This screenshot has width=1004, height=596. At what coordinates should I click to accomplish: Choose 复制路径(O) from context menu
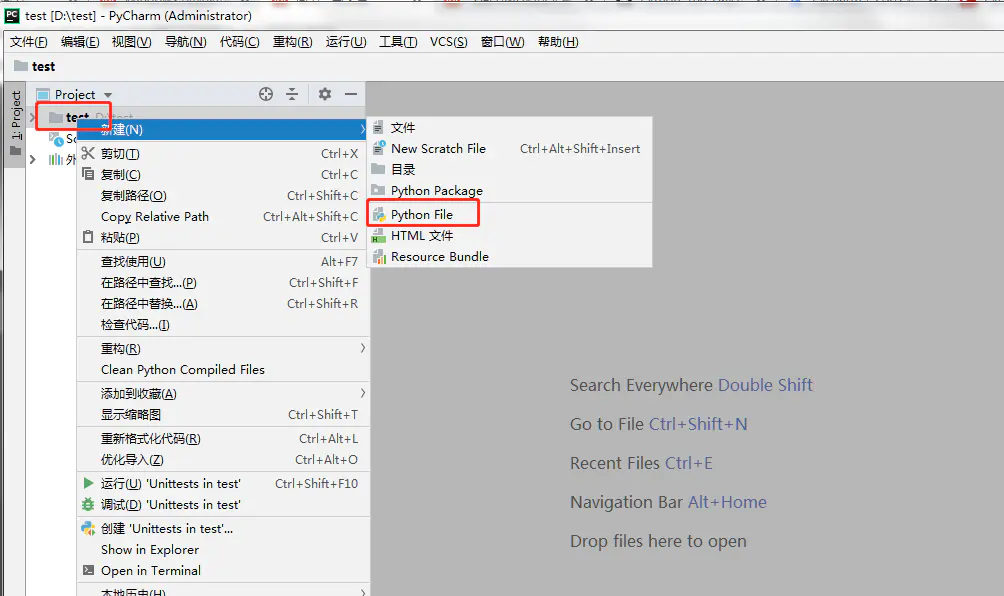[223, 195]
